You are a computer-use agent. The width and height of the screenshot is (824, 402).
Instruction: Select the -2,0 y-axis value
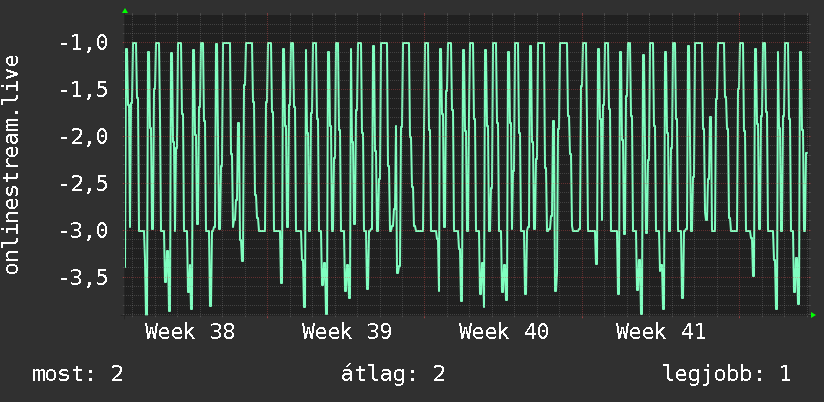tap(84, 137)
